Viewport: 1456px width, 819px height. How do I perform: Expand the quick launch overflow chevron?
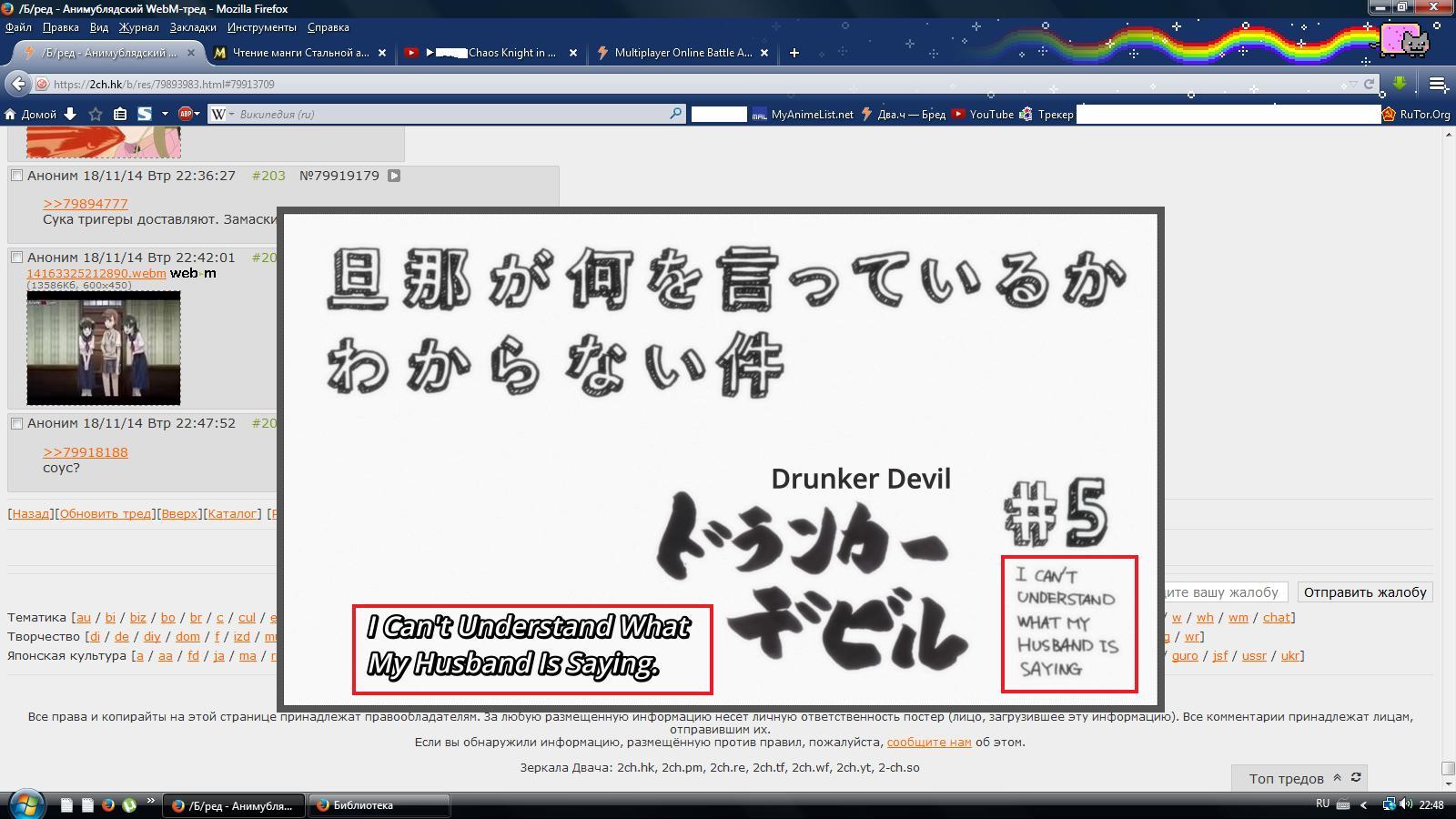point(150,802)
